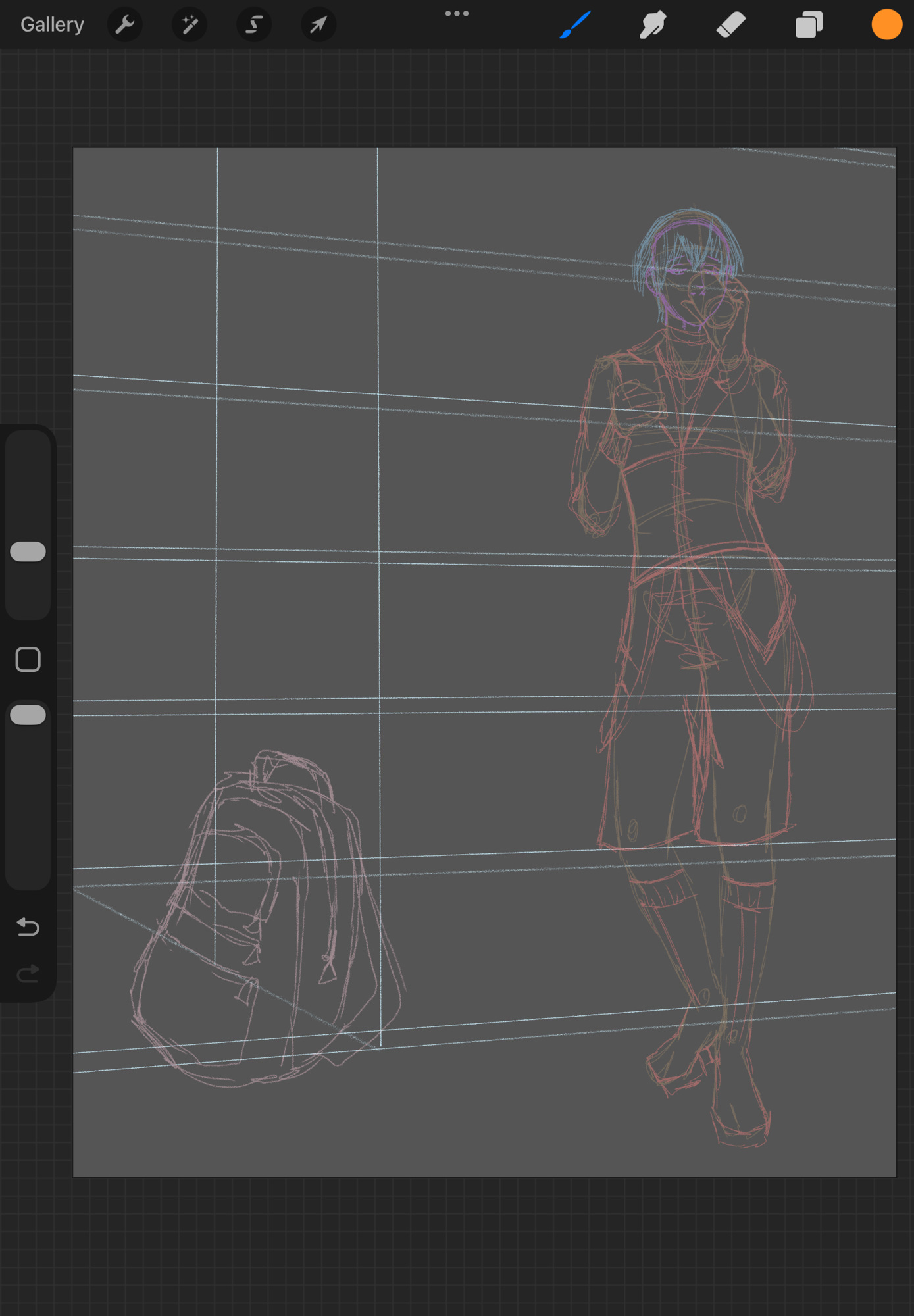Screen dimensions: 914x1316
Task: Activate the Transform arrow tool
Action: tap(318, 25)
